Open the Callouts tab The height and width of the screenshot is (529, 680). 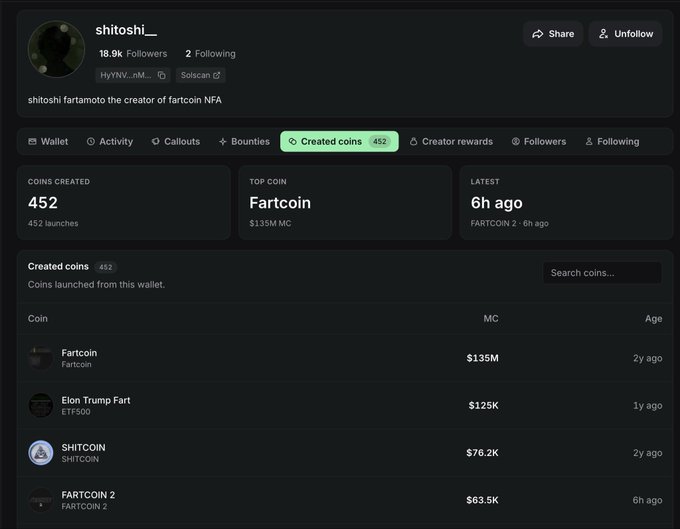point(176,141)
